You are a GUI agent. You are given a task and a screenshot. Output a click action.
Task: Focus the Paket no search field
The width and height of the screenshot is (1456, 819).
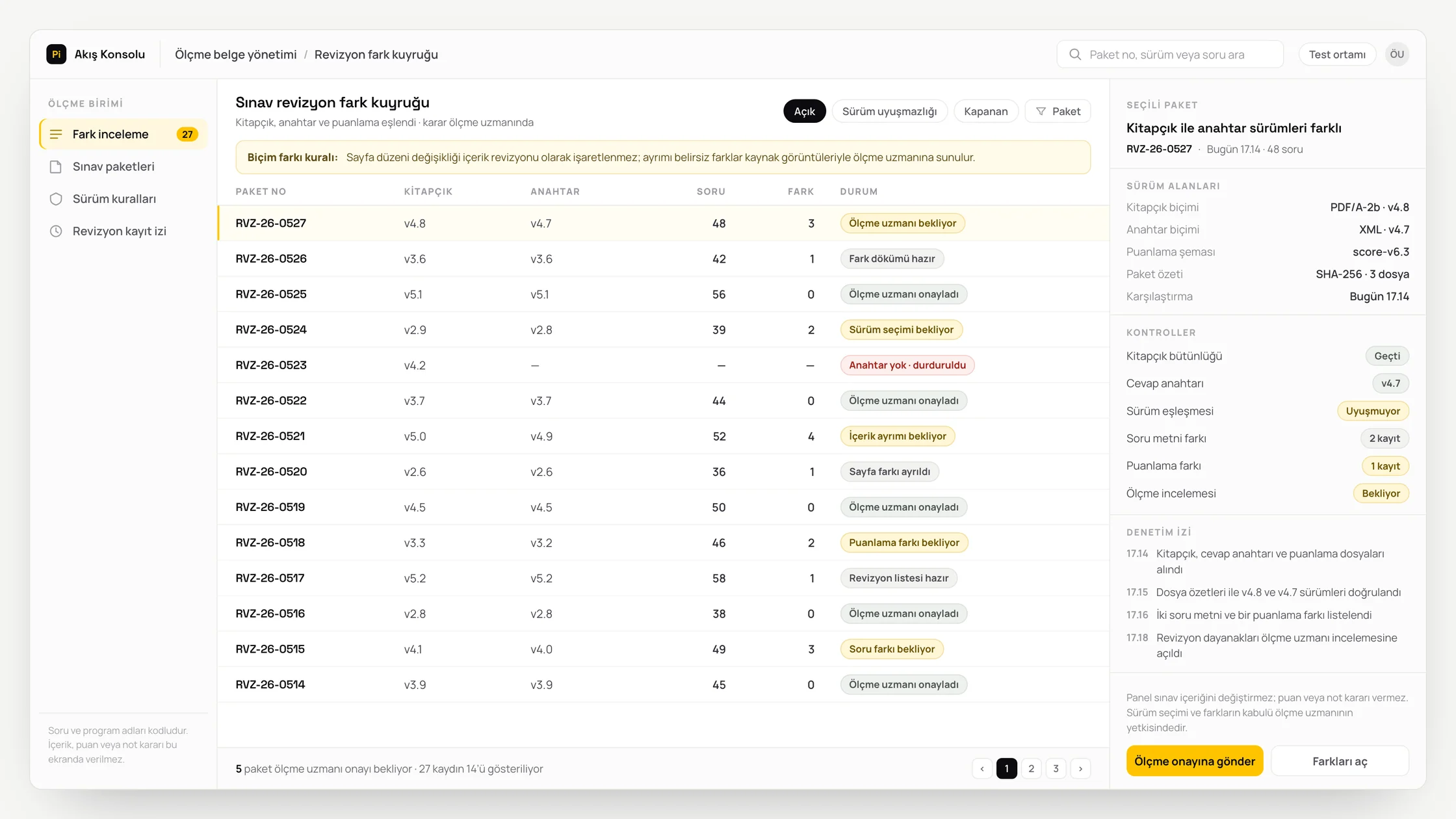[x=1170, y=55]
